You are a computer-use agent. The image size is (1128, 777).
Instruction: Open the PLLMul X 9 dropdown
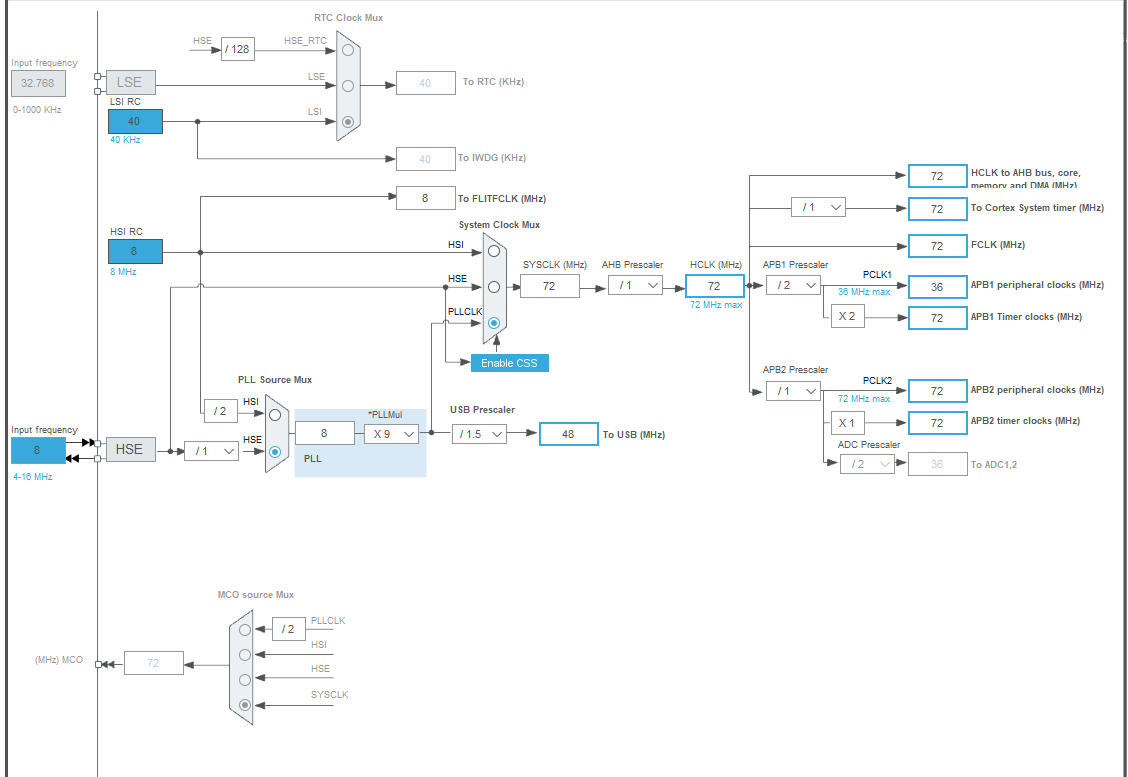391,434
